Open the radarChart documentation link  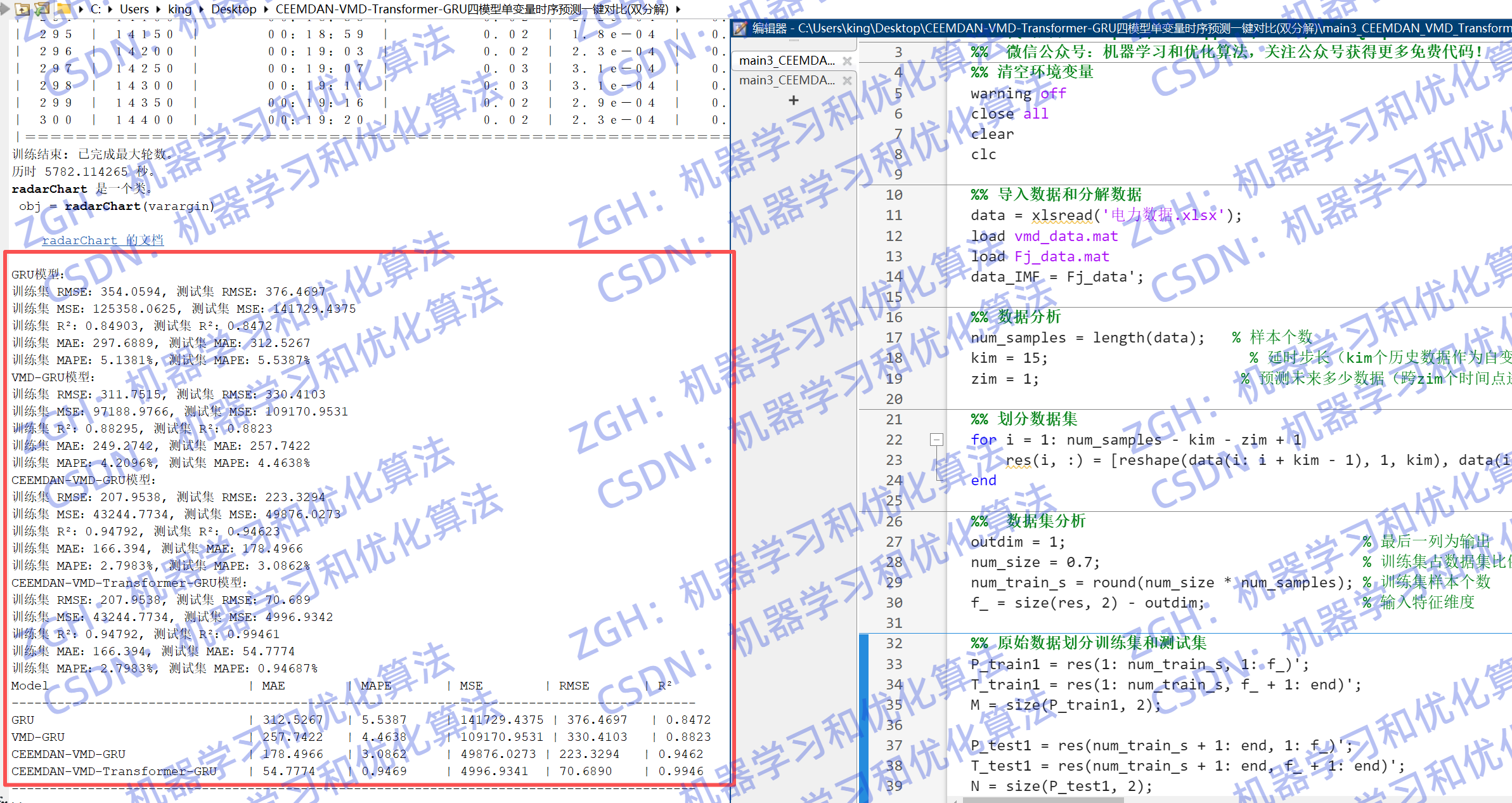coord(103,240)
